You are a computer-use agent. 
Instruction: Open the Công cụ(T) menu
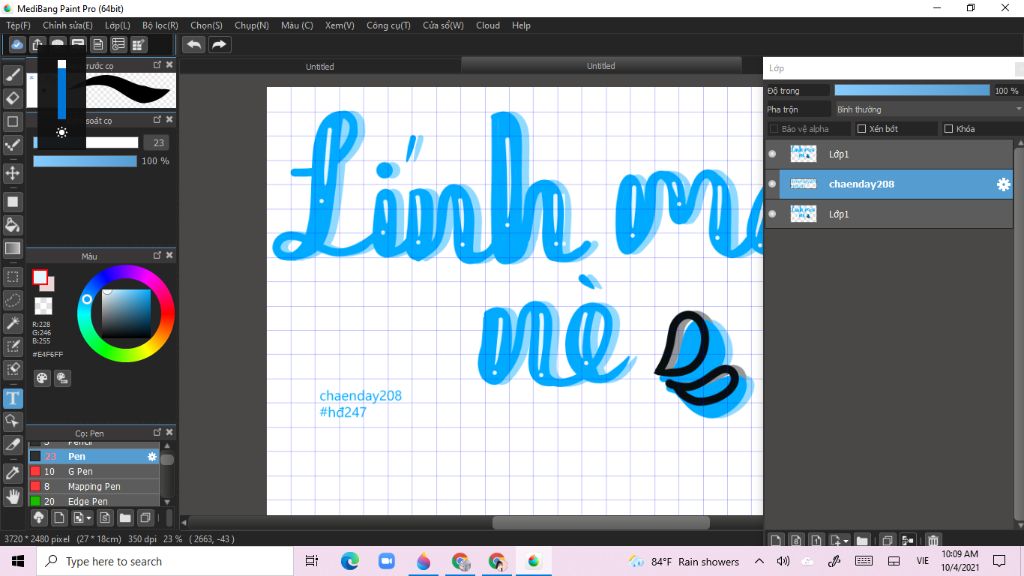click(388, 25)
